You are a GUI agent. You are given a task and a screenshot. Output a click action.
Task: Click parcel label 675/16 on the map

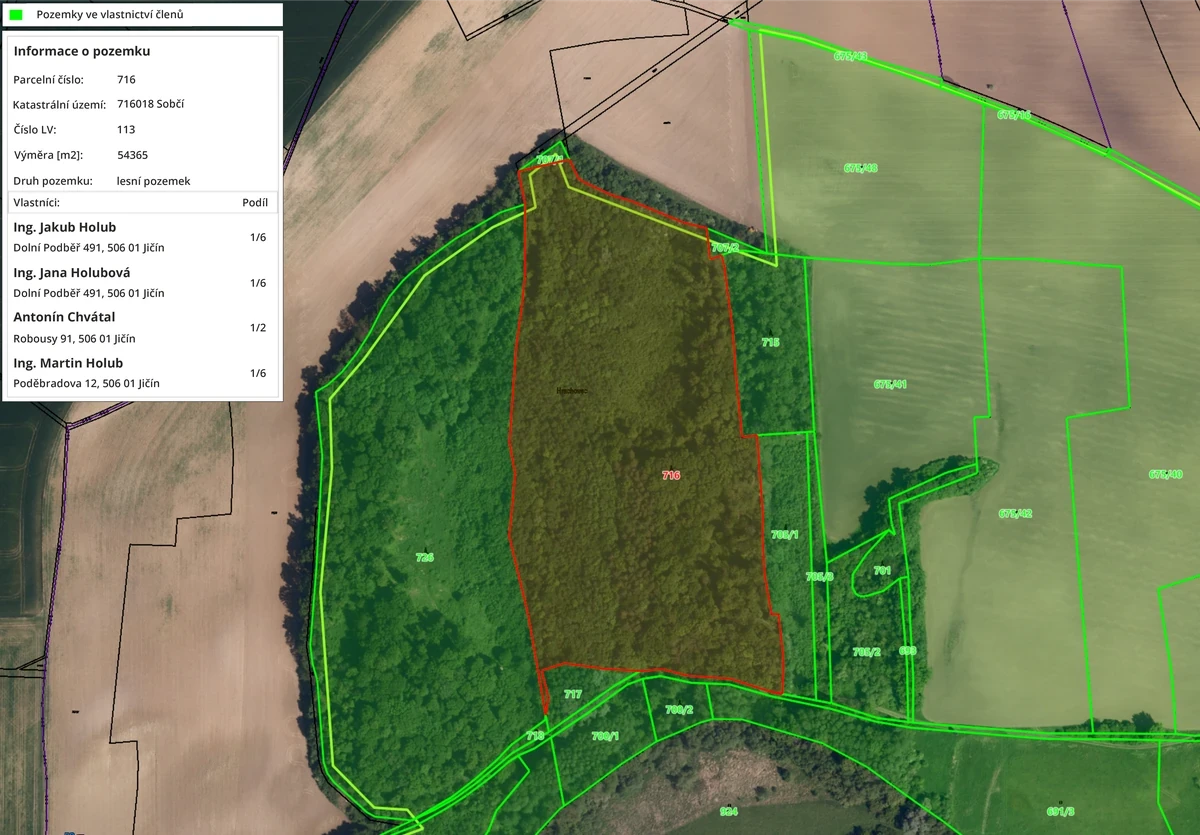click(x=1014, y=115)
